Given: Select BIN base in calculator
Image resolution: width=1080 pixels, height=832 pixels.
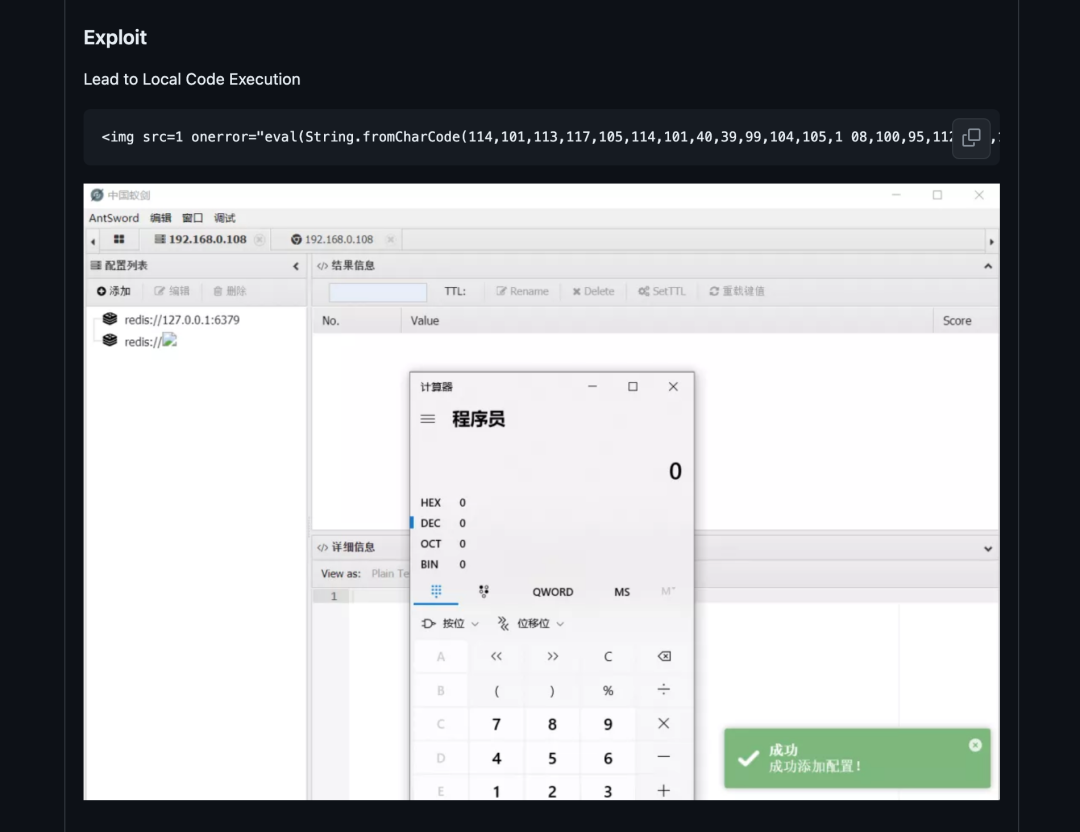Looking at the screenshot, I should pyautogui.click(x=444, y=565).
